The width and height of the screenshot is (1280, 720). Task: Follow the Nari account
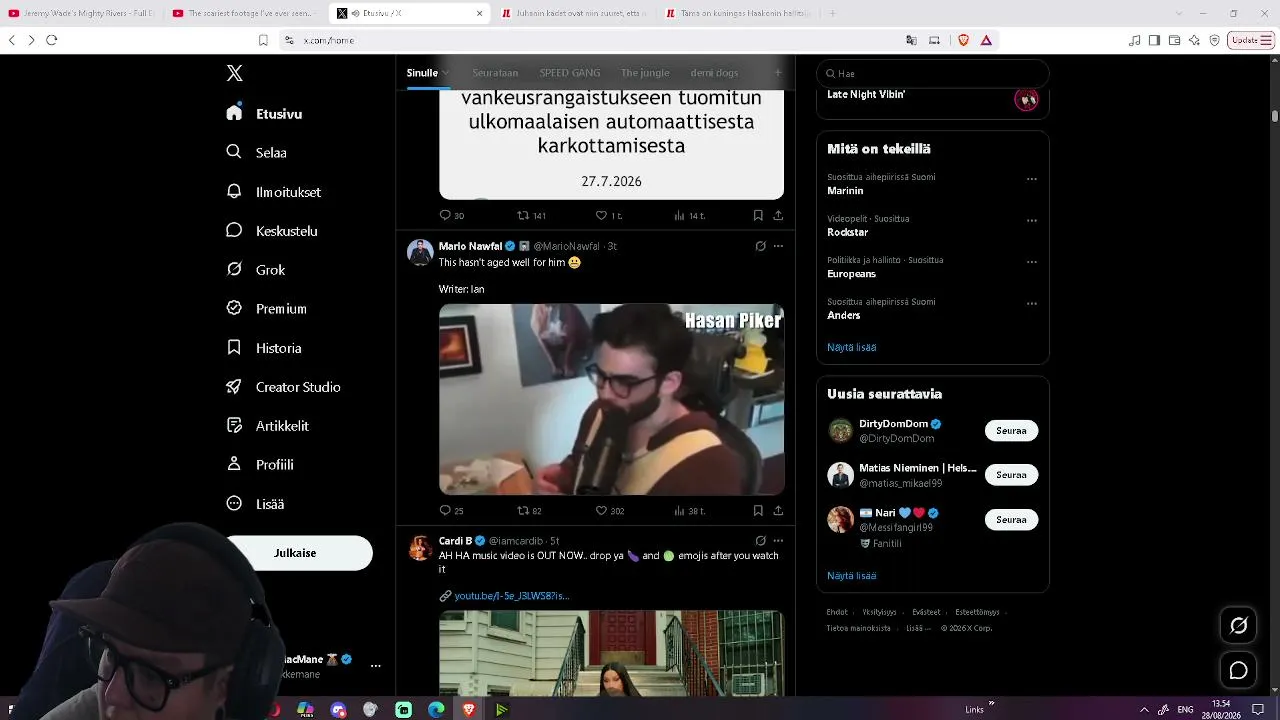[1011, 520]
